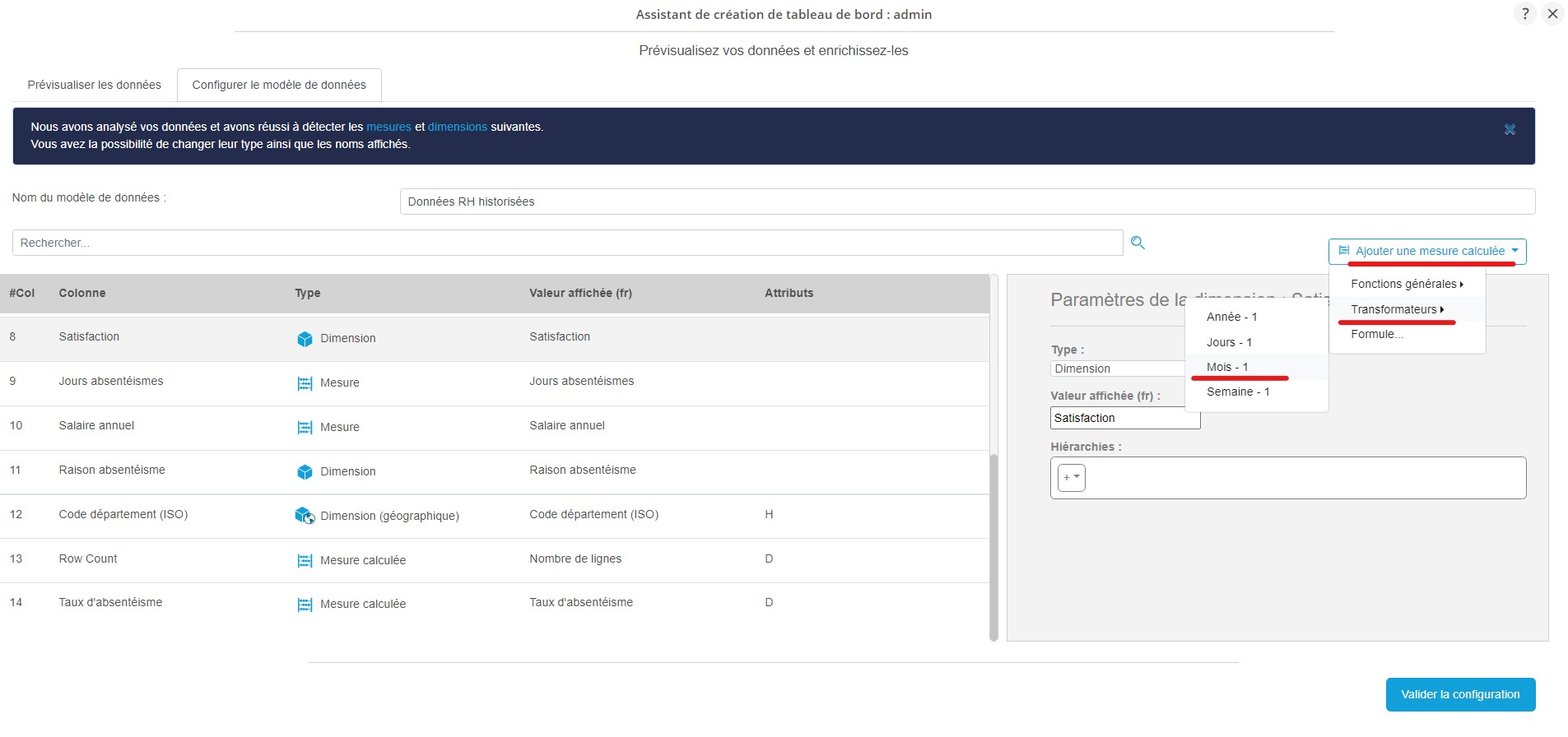This screenshot has width=1568, height=737.
Task: Click the geographic dimension icon for Code département
Action: pos(305,516)
